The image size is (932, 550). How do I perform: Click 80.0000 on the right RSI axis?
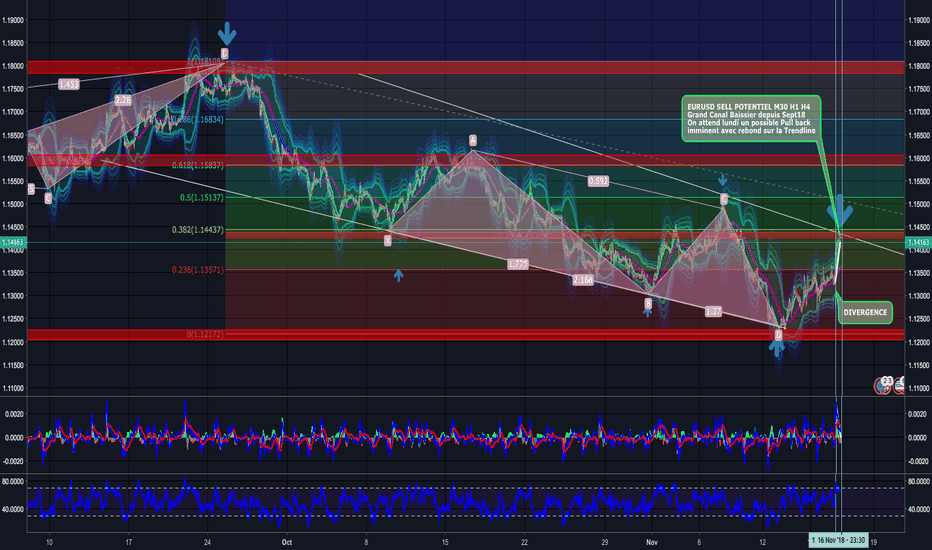[919, 482]
